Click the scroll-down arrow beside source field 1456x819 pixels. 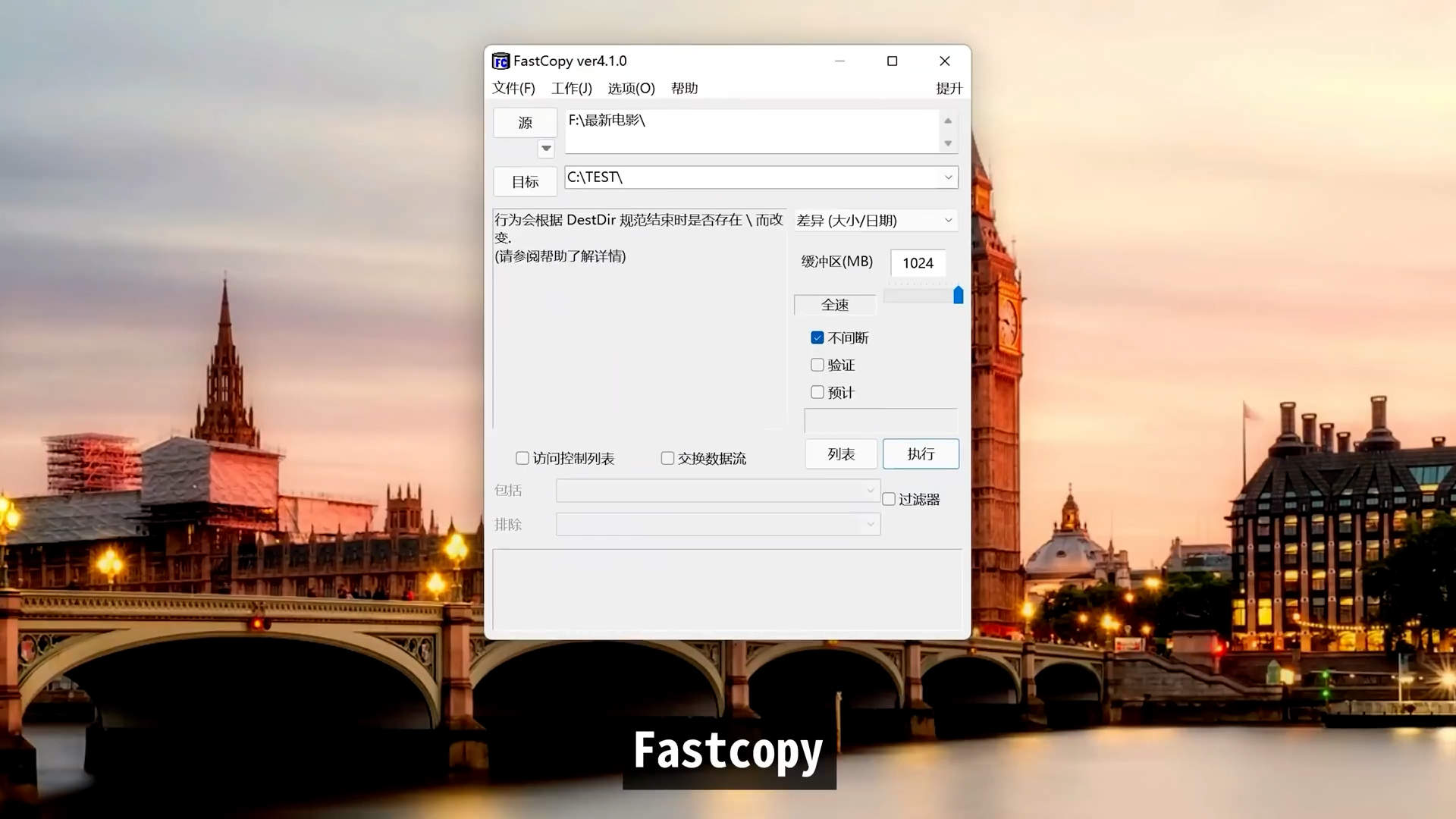point(947,143)
